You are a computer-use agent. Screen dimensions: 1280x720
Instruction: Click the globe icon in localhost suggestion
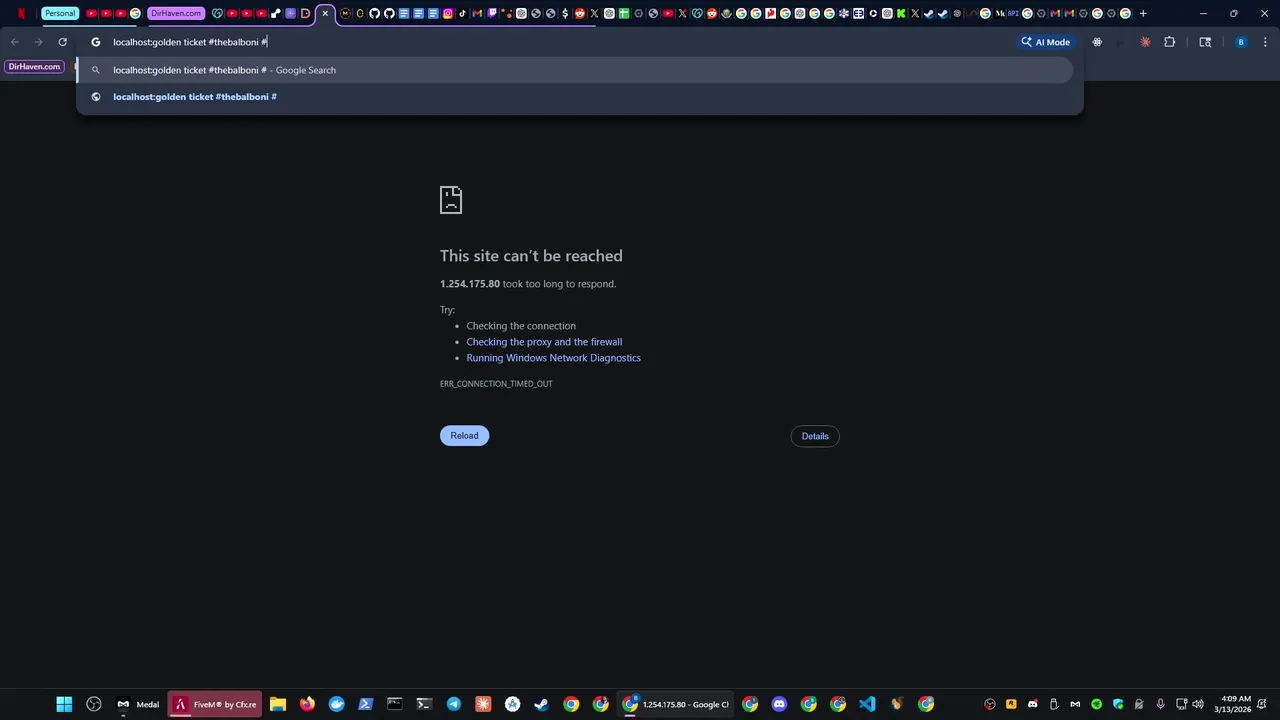tap(96, 97)
